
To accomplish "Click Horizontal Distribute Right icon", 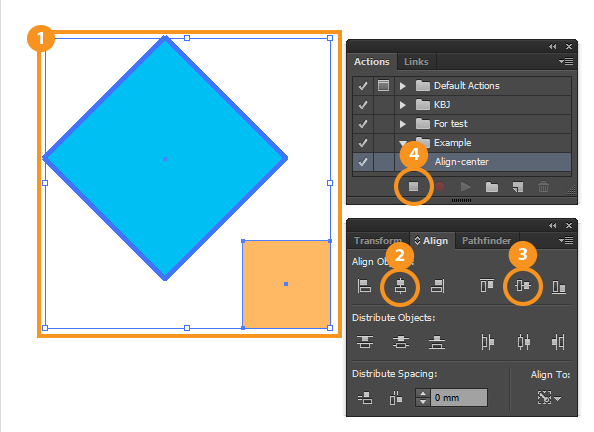I will (558, 342).
